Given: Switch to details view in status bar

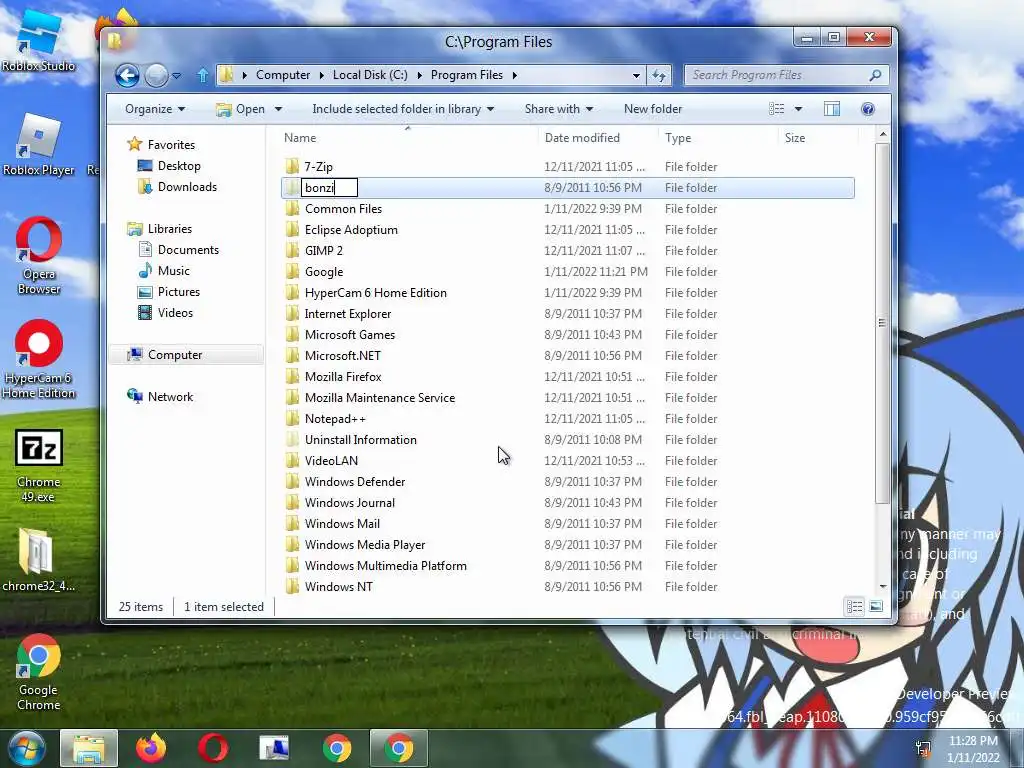Looking at the screenshot, I should coord(854,607).
